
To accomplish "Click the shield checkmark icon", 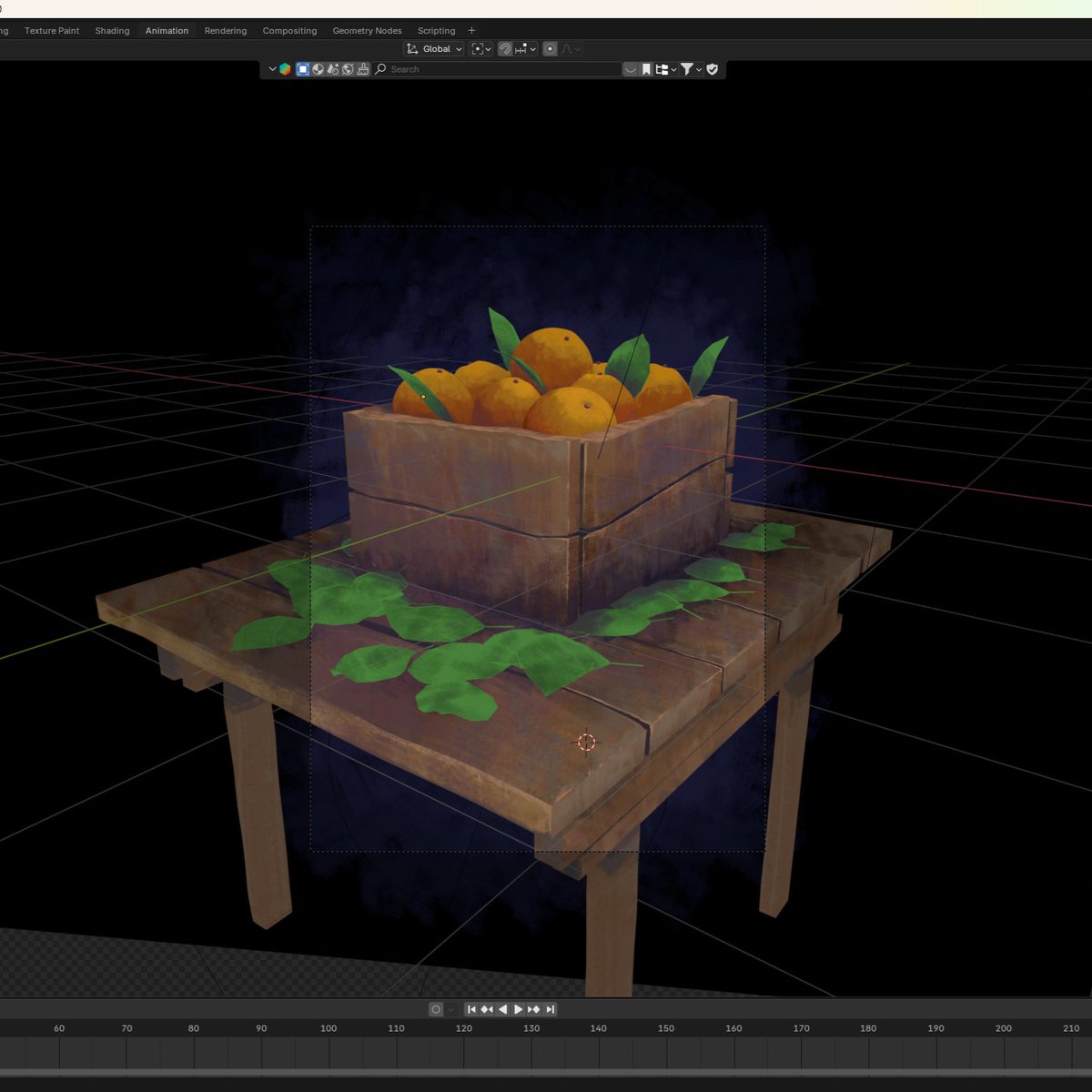I will pyautogui.click(x=713, y=69).
